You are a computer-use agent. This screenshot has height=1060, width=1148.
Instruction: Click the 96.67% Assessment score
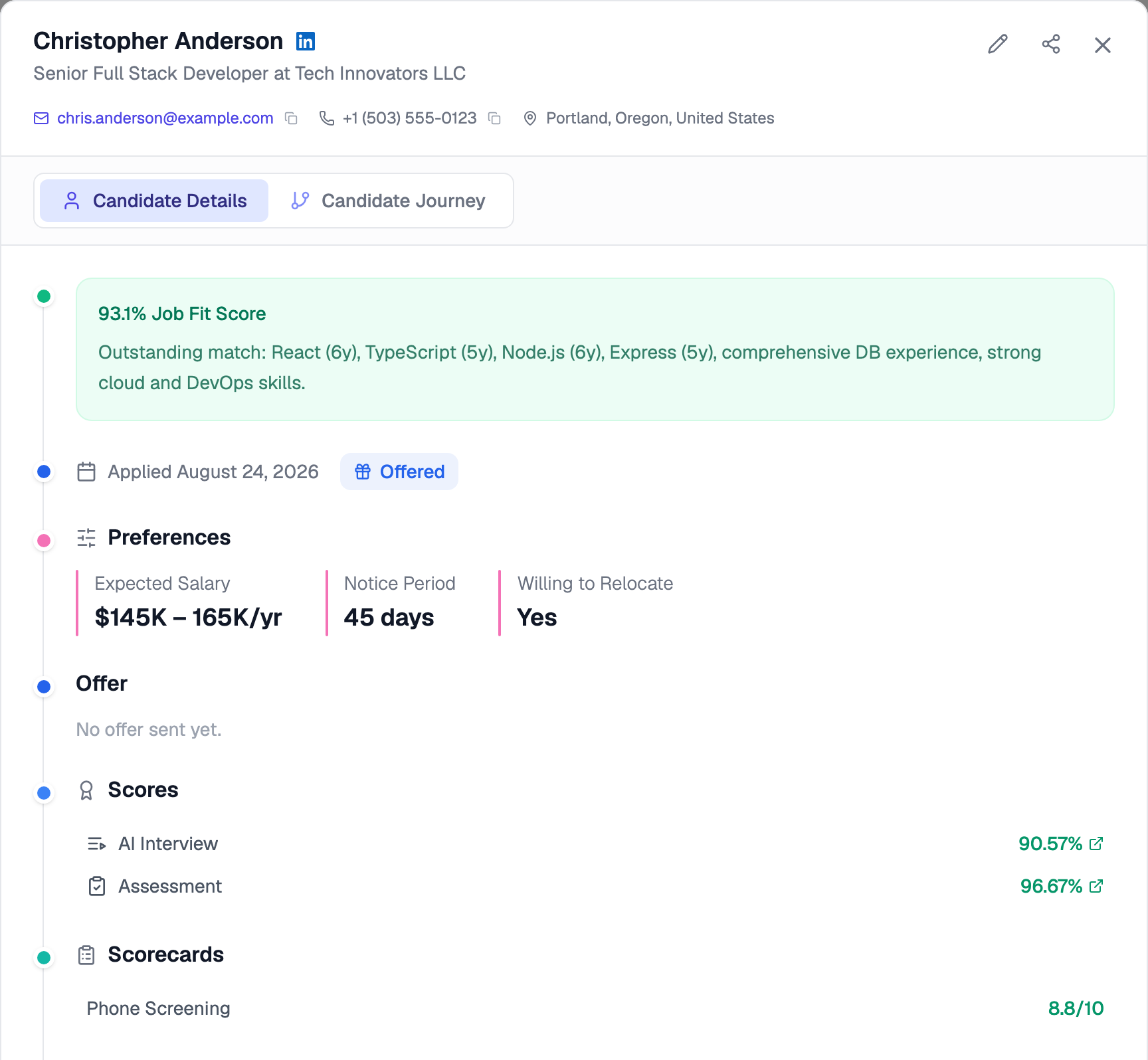click(1051, 886)
